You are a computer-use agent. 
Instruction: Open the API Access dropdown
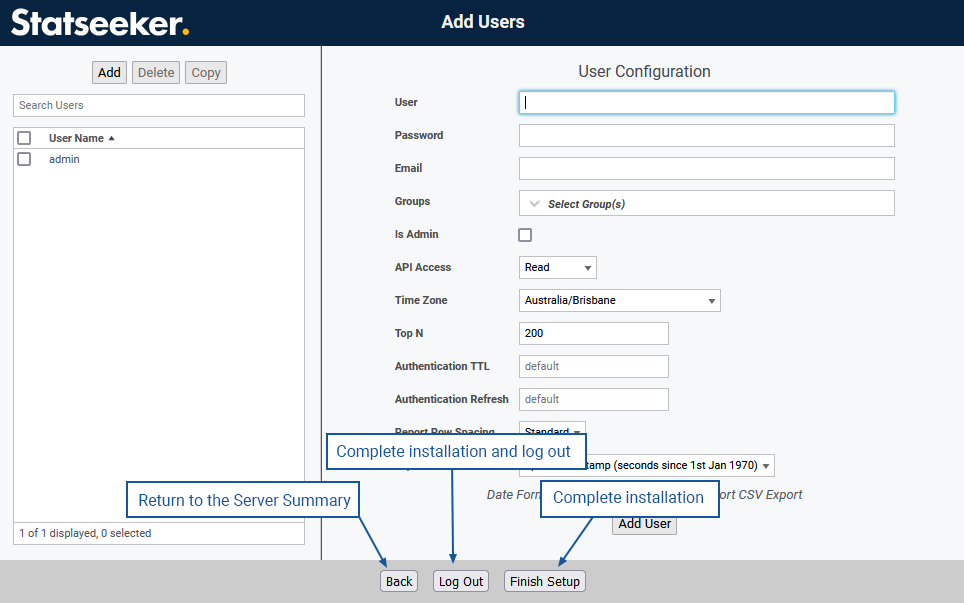tap(558, 267)
